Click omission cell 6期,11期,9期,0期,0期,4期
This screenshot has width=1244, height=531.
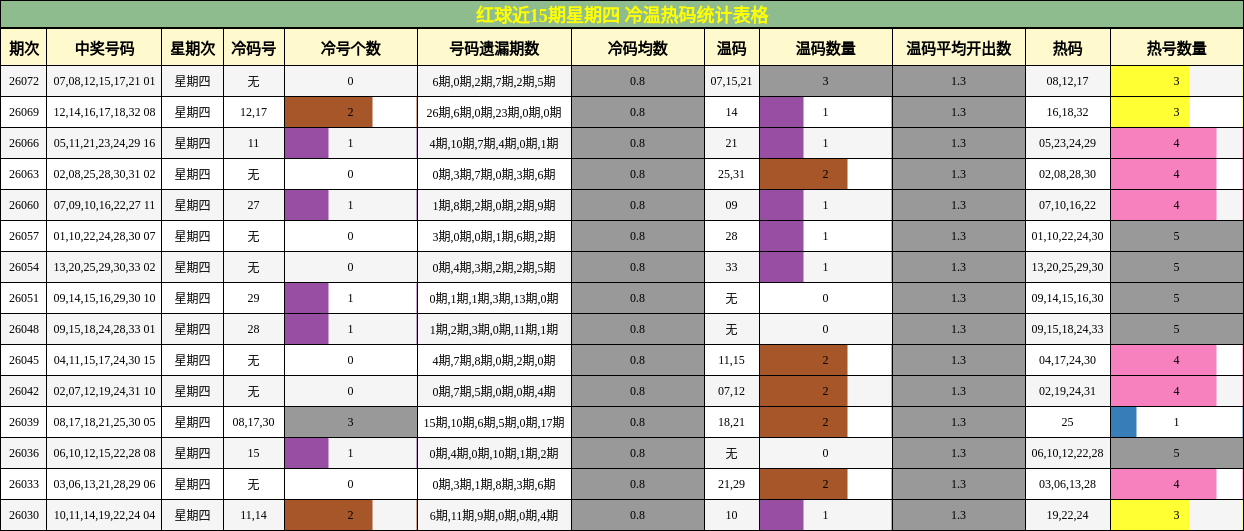click(x=494, y=515)
